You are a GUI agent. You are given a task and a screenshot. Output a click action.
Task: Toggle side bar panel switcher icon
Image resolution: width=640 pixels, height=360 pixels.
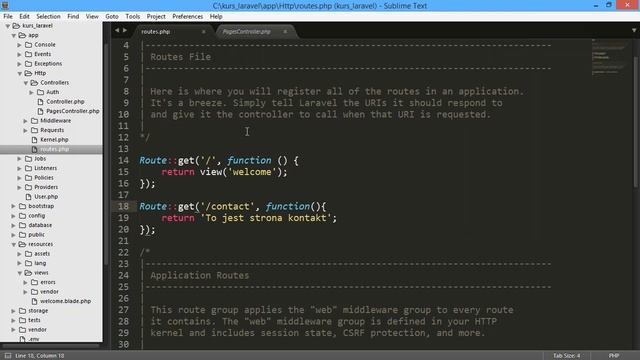(8, 356)
